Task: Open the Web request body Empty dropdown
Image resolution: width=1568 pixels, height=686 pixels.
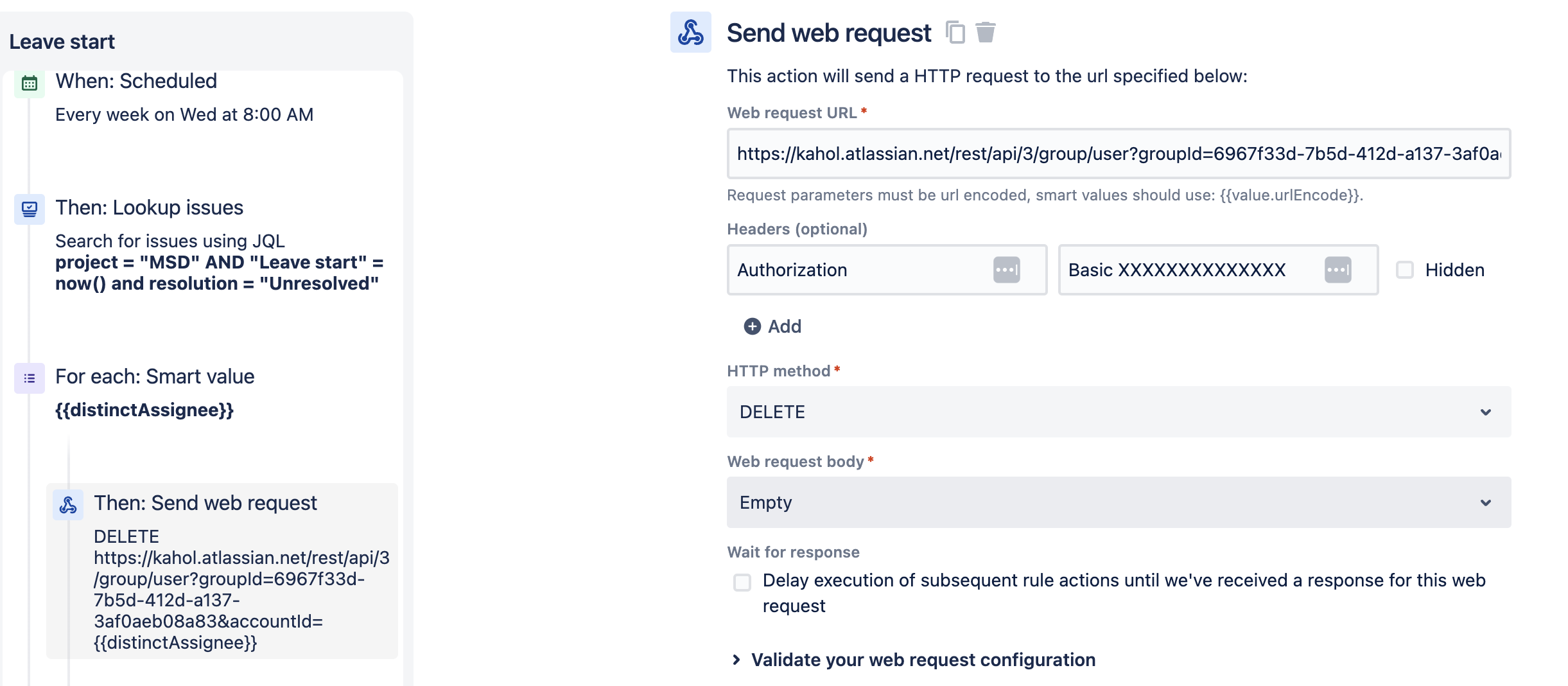Action: [x=1119, y=502]
